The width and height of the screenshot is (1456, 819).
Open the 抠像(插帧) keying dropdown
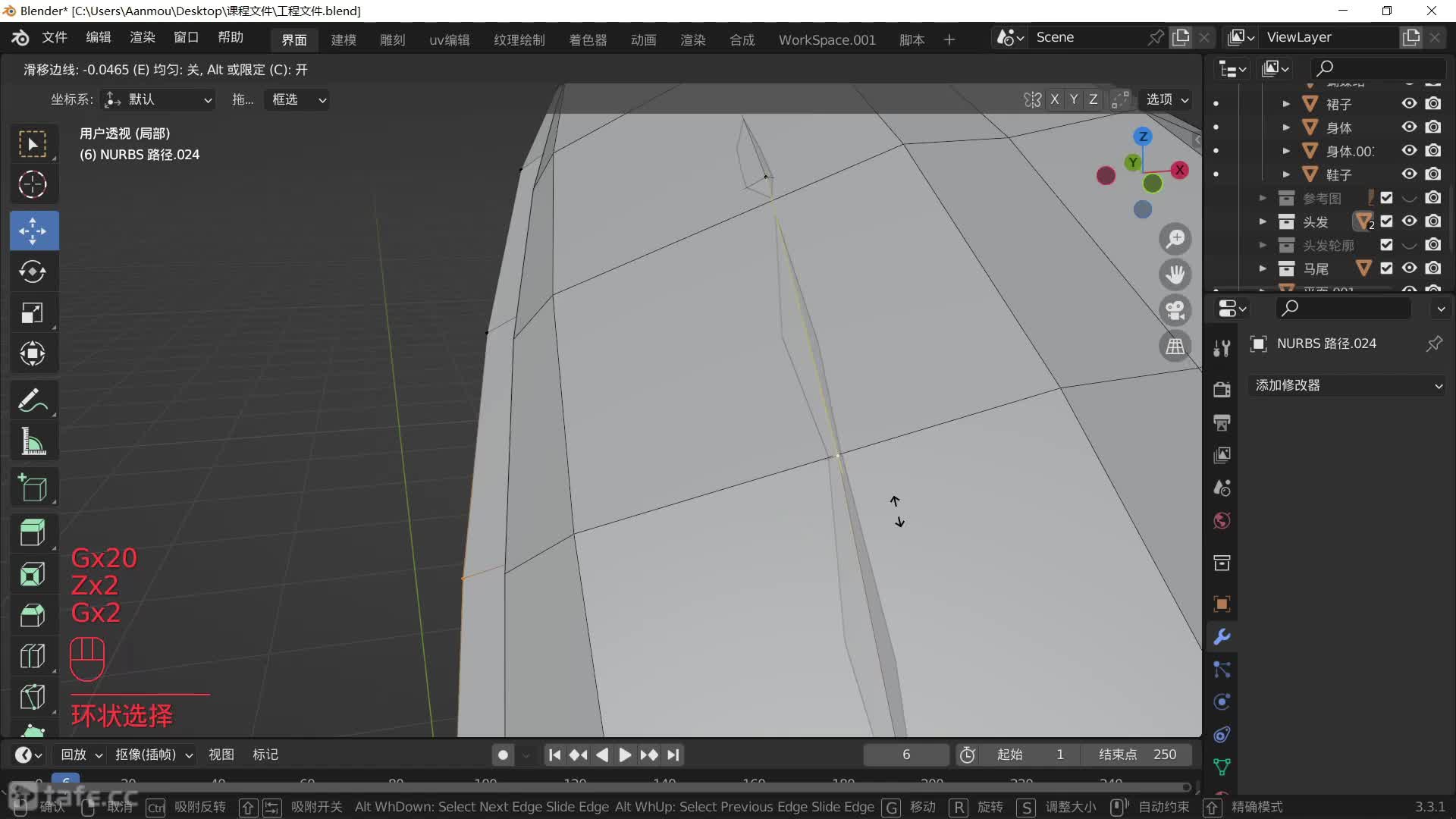click(x=154, y=755)
